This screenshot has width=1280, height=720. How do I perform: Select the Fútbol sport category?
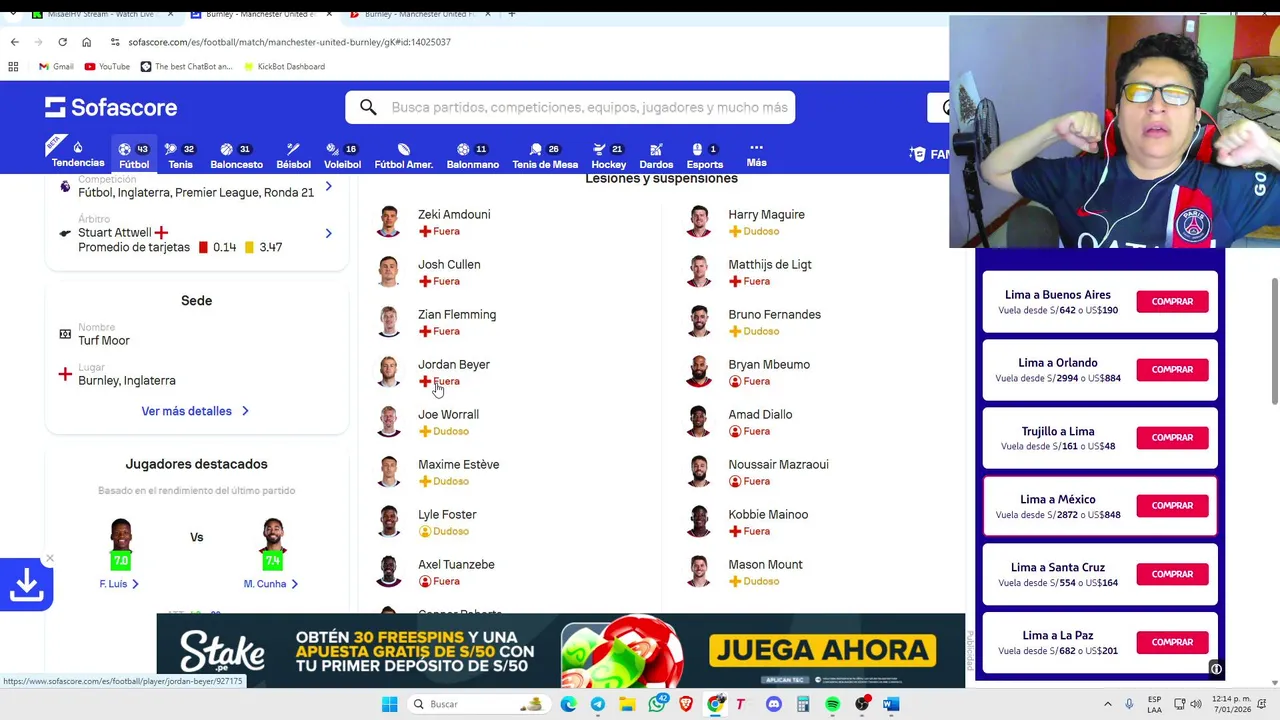134,155
